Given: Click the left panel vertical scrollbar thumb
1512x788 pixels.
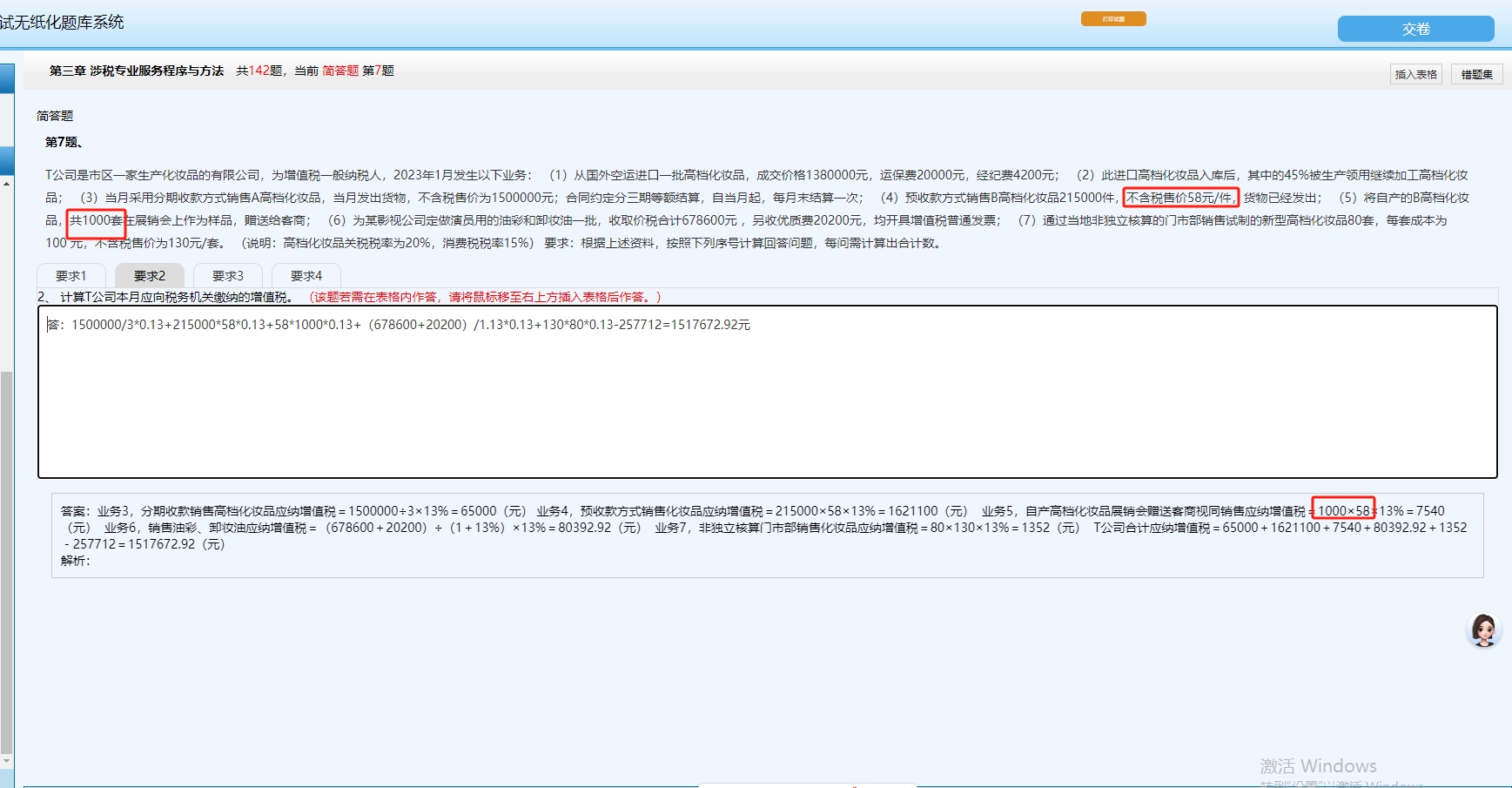Looking at the screenshot, I should 6,562.
